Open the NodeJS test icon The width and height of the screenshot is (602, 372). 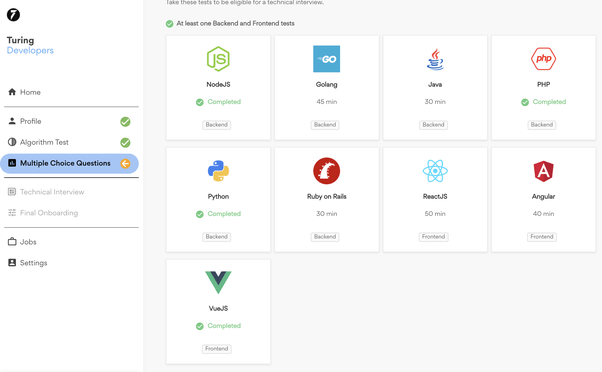(x=218, y=59)
